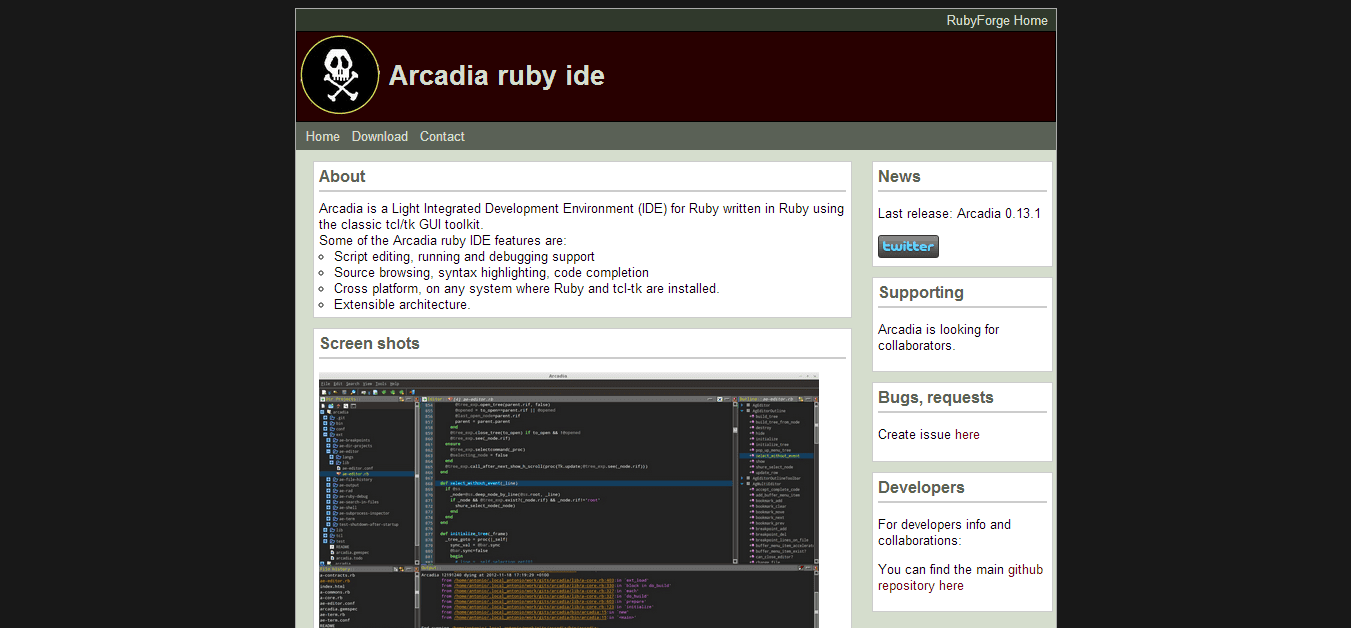Click the Supporting heading
The image size is (1351, 628).
pos(921,293)
